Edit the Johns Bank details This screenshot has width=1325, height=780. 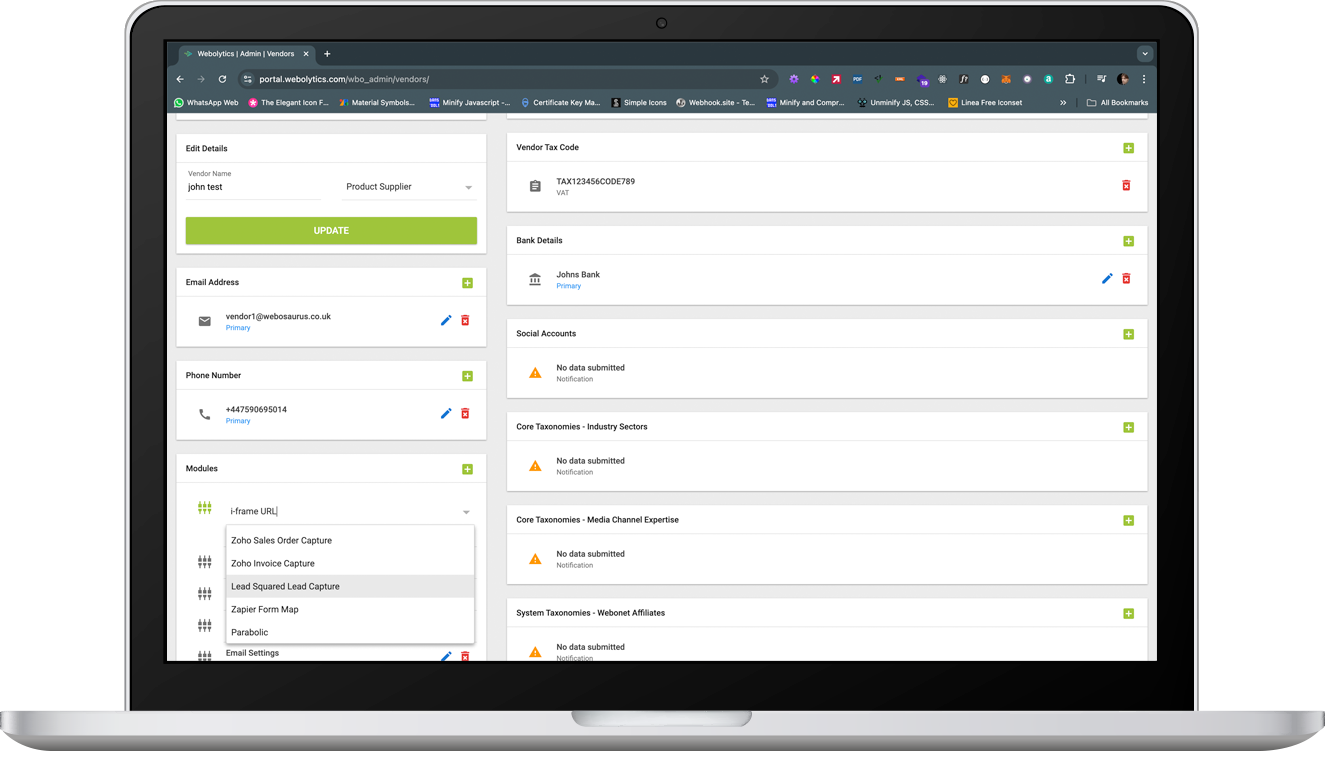click(1107, 278)
